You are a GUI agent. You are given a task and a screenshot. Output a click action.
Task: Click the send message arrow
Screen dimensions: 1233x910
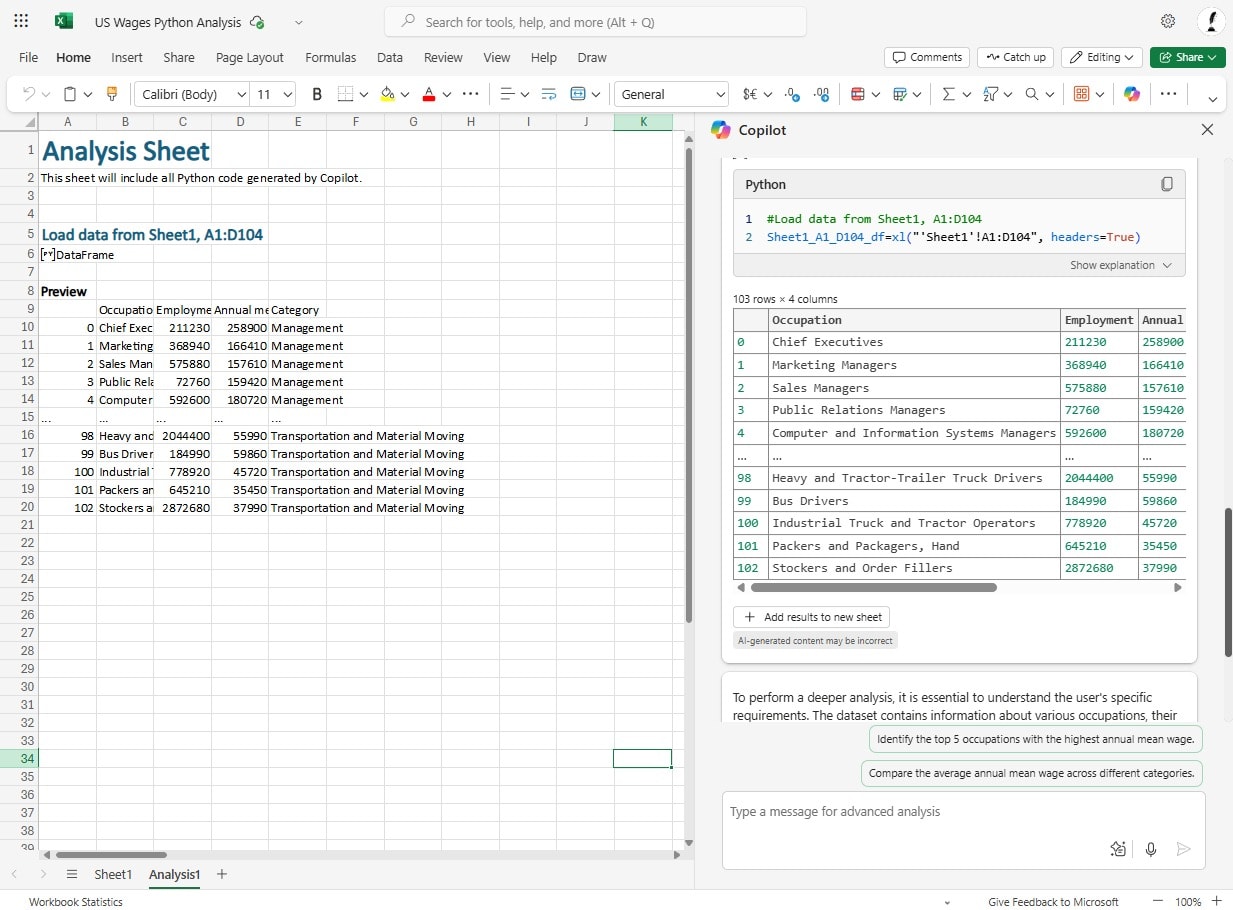(x=1184, y=849)
